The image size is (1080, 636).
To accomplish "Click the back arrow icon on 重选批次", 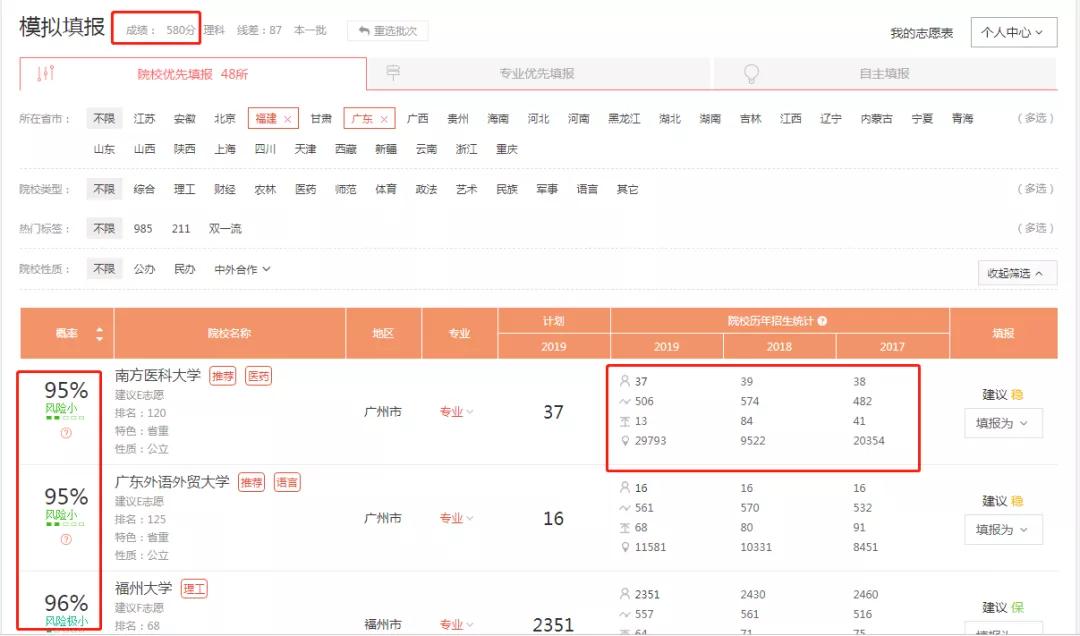I will click(x=364, y=31).
